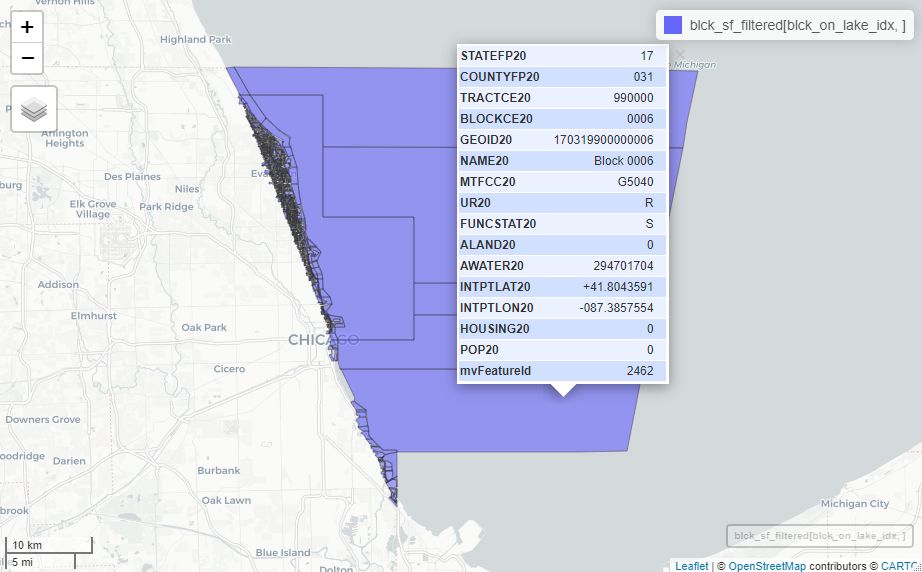
Task: Open the OpenStreetMap attribution link
Action: [767, 566]
